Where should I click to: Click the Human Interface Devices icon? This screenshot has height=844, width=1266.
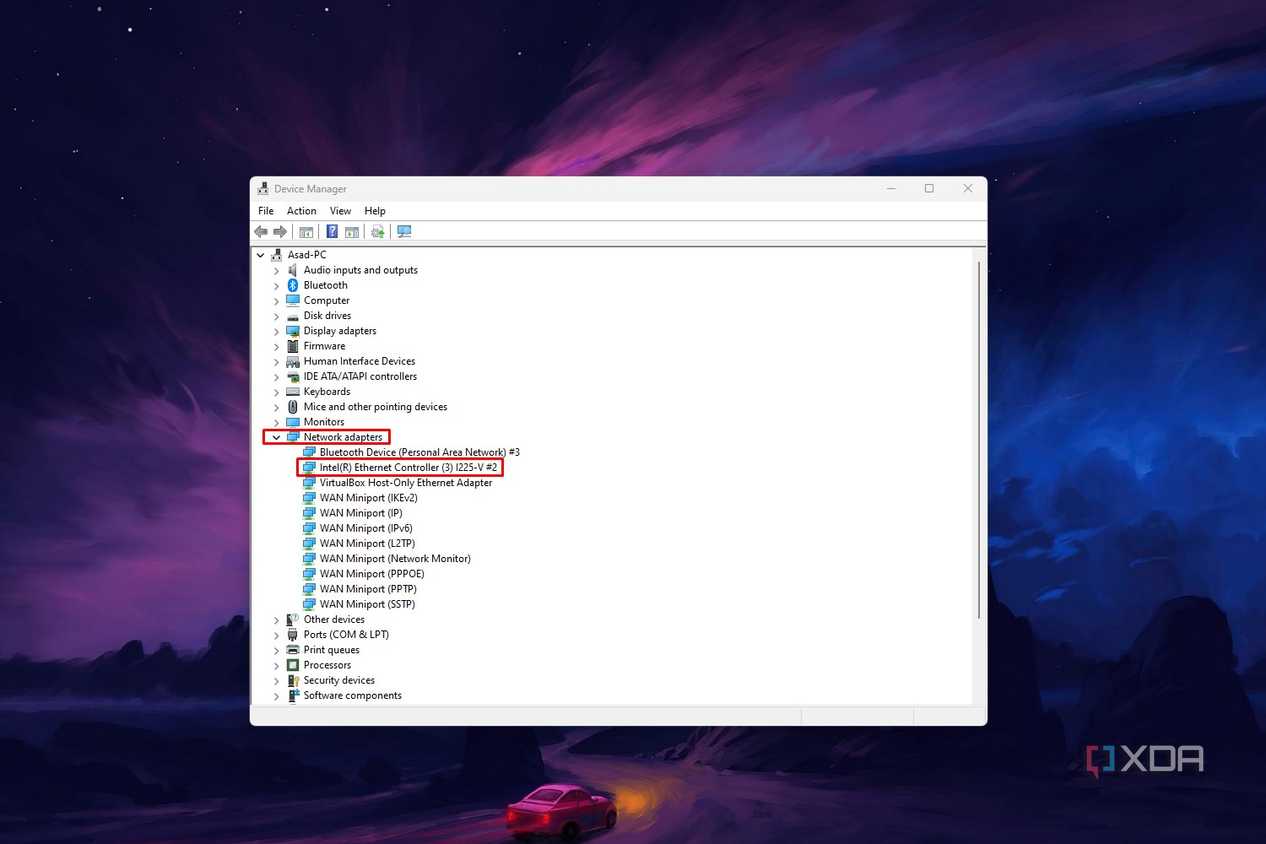[293, 361]
